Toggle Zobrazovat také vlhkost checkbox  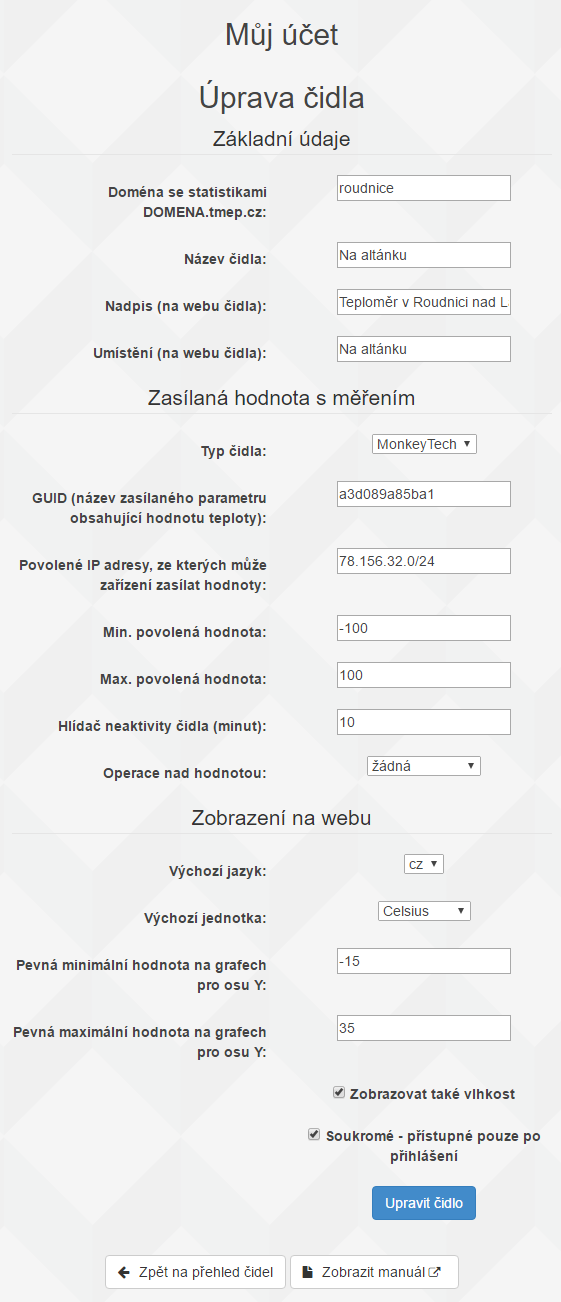tap(339, 1093)
